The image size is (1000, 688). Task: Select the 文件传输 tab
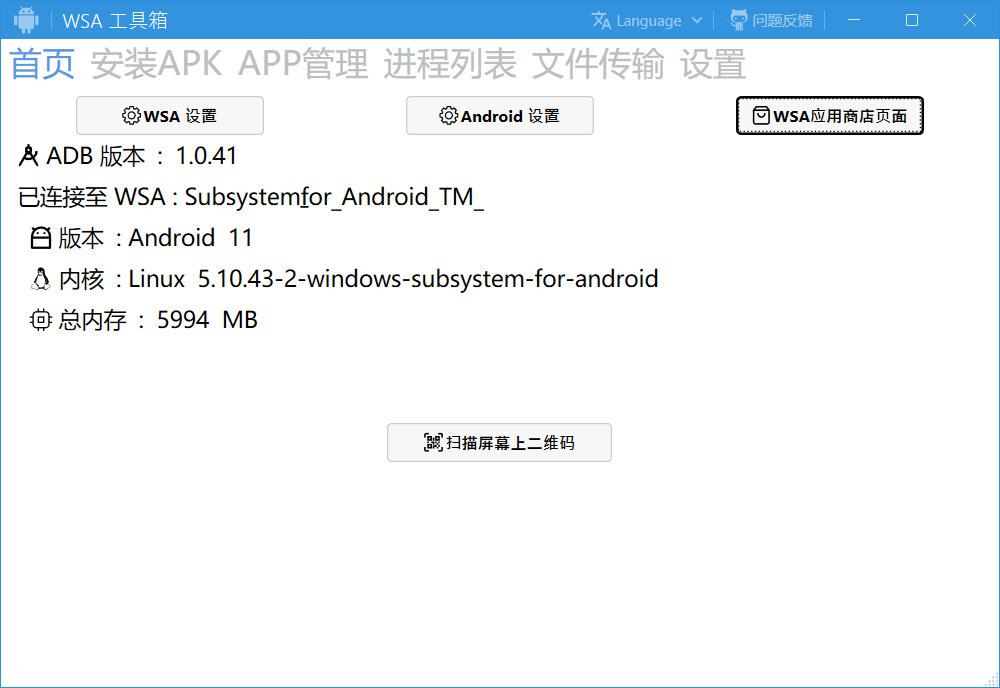598,64
